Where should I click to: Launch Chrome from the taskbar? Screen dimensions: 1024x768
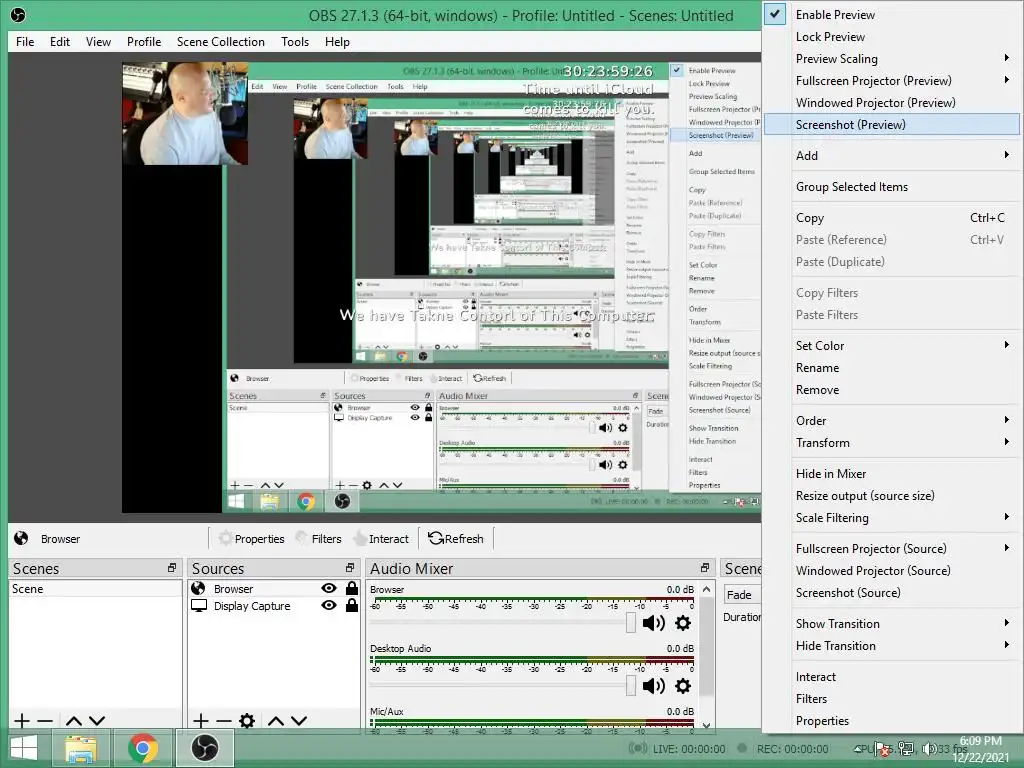[x=143, y=748]
